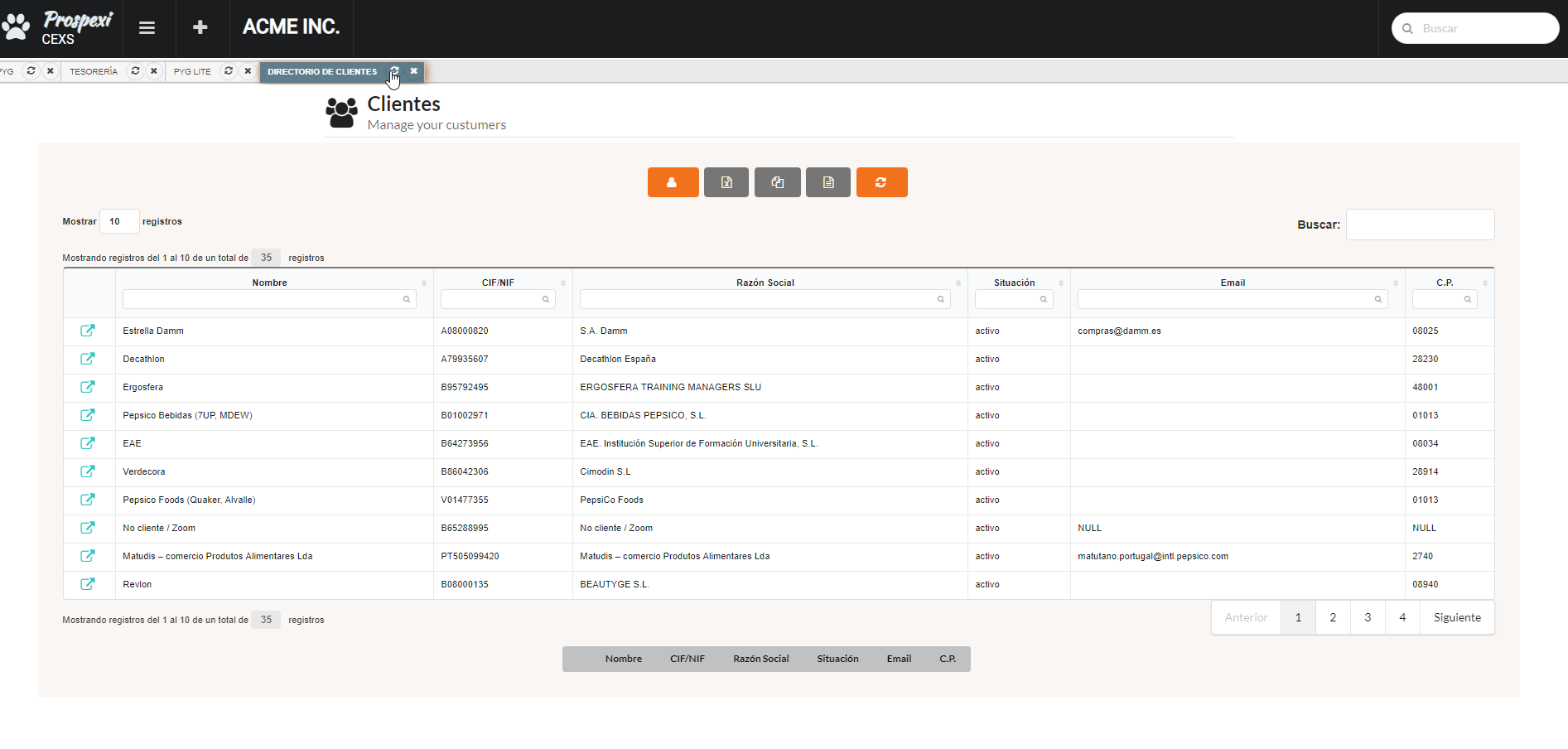The width and height of the screenshot is (1568, 749).
Task: Click the CIF/NIF column filter box
Action: tap(498, 299)
